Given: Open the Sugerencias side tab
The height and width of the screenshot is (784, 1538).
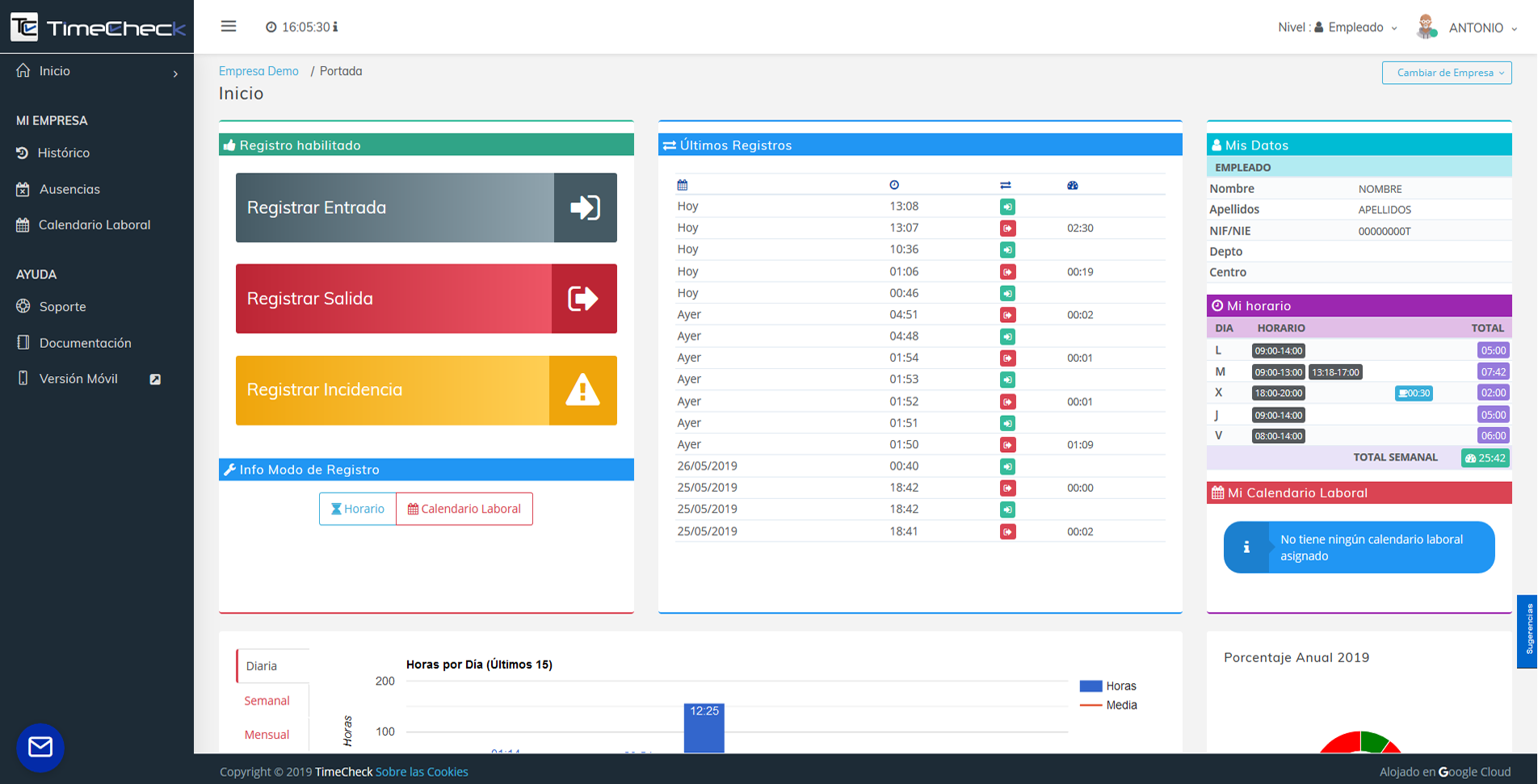Looking at the screenshot, I should (1528, 631).
